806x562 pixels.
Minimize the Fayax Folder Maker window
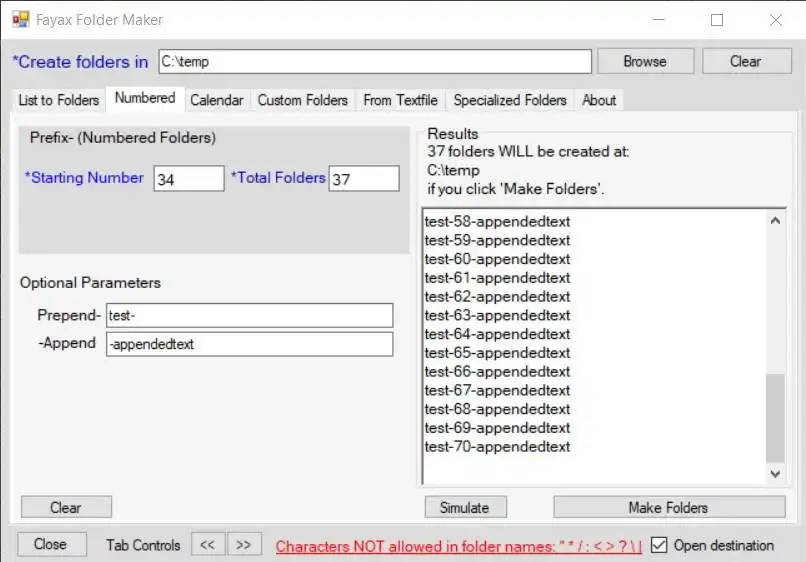[658, 20]
